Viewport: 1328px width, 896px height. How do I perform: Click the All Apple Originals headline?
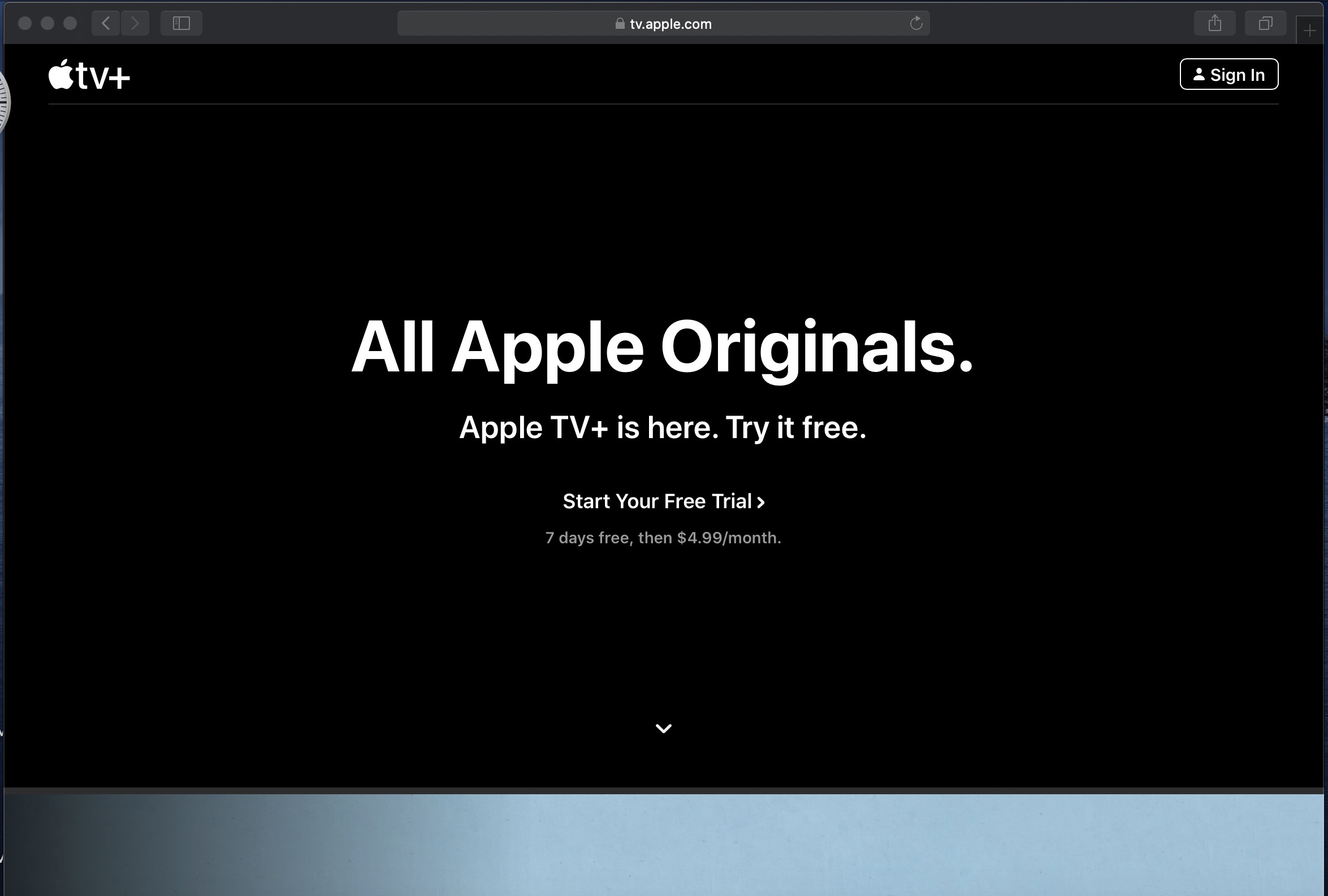click(661, 347)
